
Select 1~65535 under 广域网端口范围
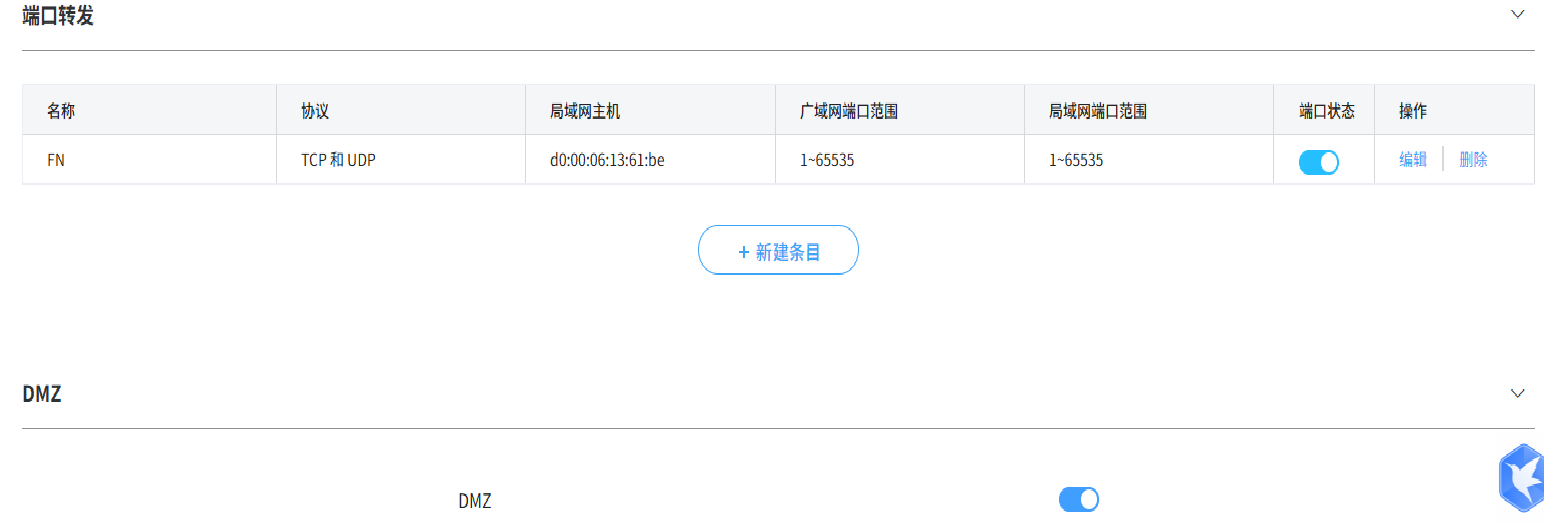(827, 160)
